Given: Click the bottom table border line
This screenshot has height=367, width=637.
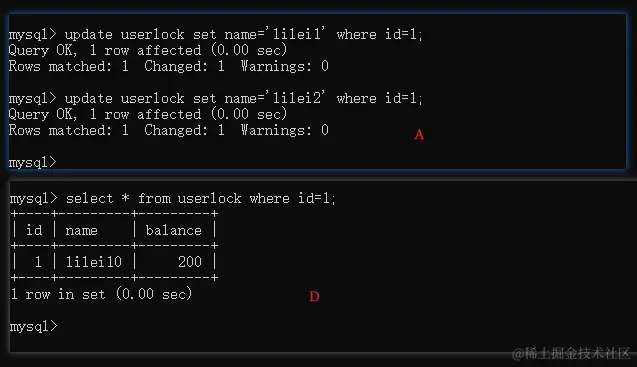Looking at the screenshot, I should [x=115, y=278].
